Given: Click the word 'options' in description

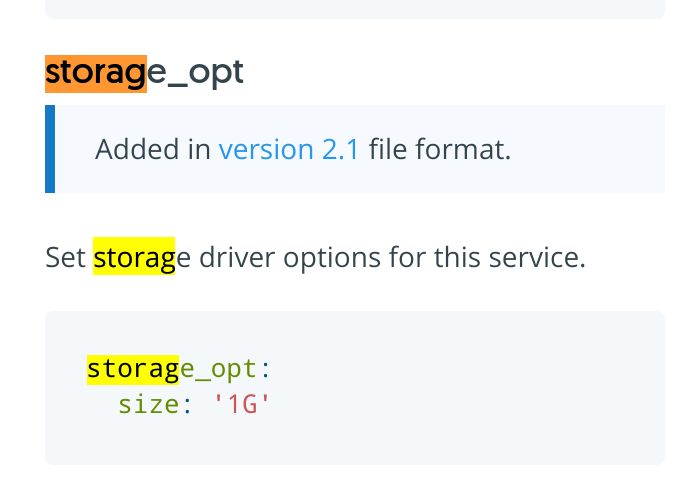Looking at the screenshot, I should tap(332, 258).
